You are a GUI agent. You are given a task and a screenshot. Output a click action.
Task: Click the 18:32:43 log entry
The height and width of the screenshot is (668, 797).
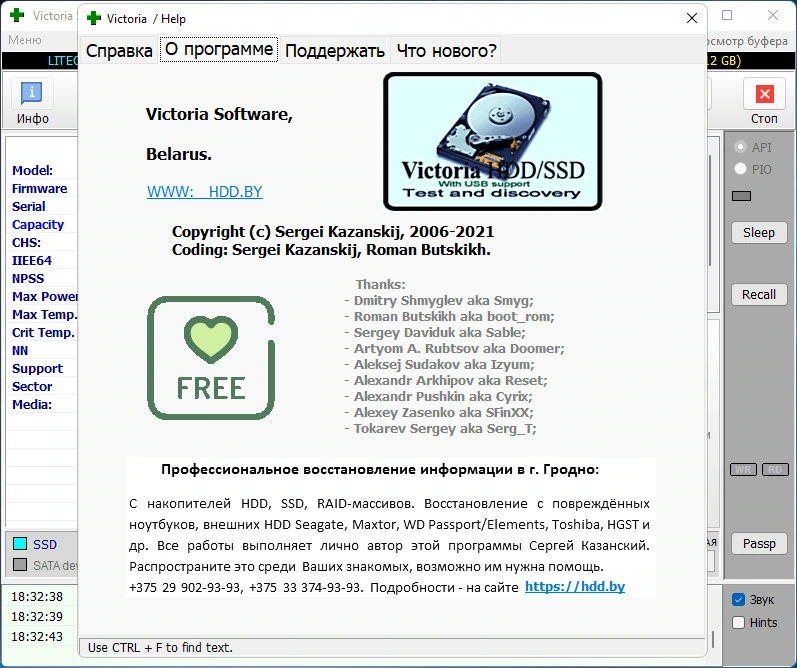click(37, 636)
